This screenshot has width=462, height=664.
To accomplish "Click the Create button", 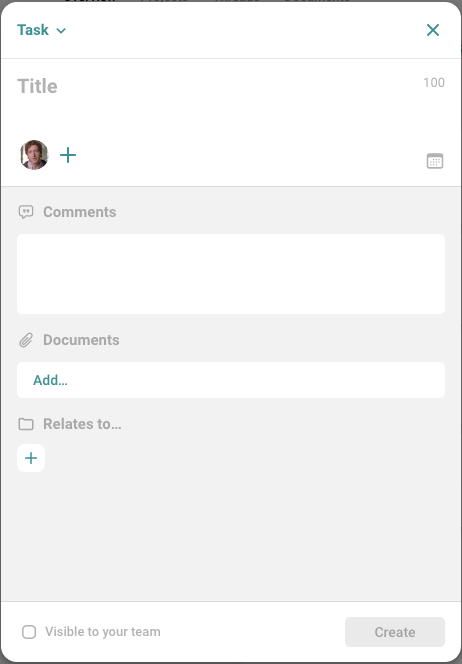I will coord(395,632).
